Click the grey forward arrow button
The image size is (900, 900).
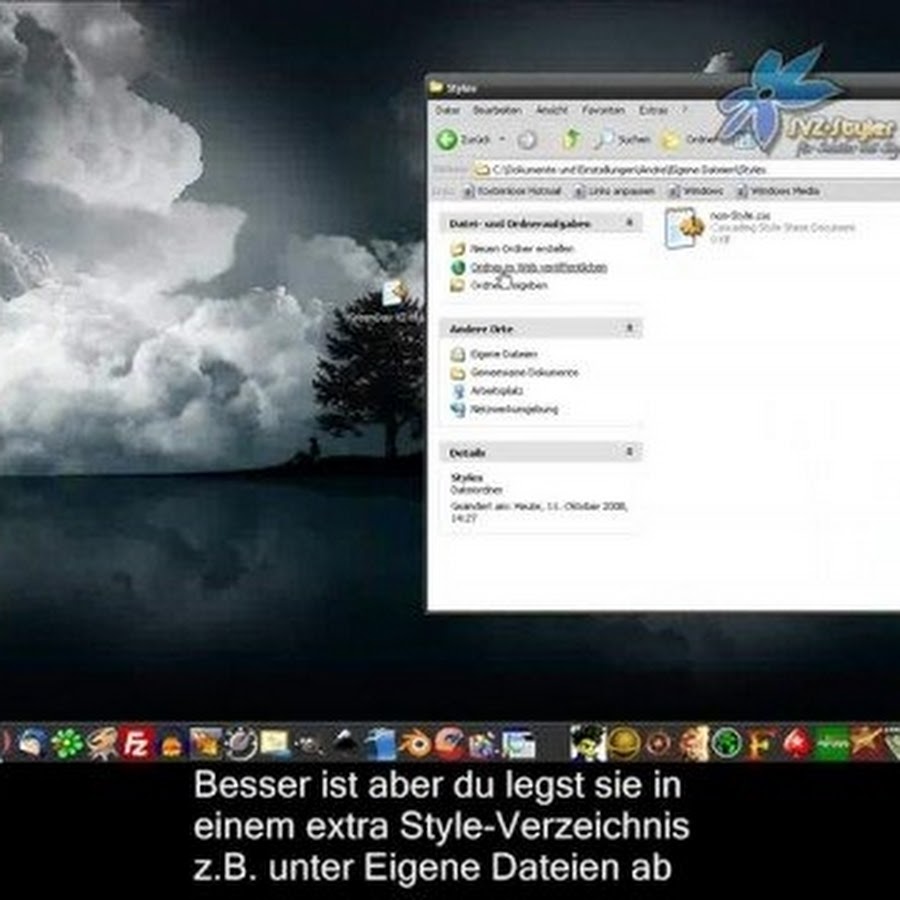coord(527,140)
